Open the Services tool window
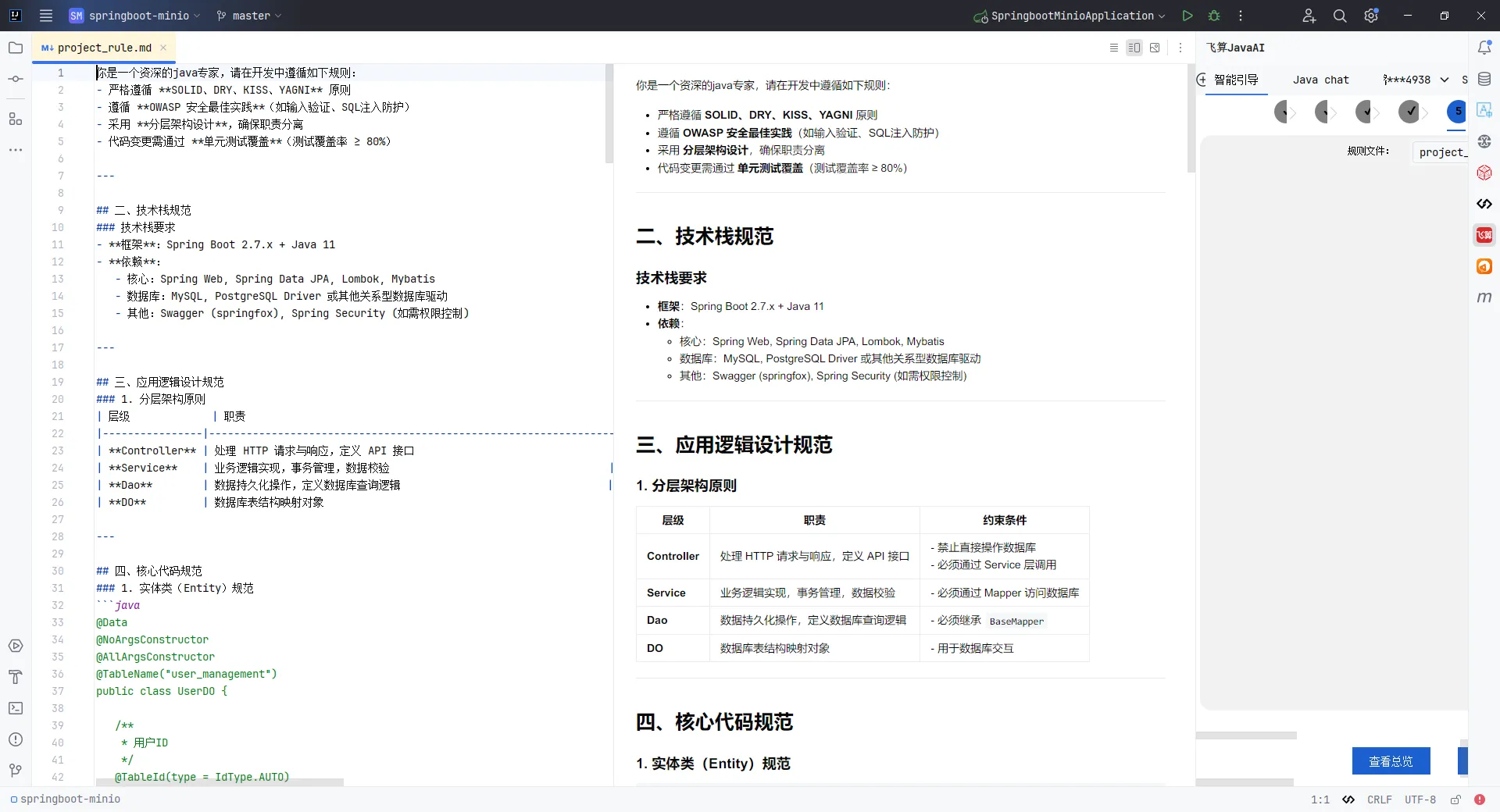This screenshot has height=812, width=1500. (16, 646)
